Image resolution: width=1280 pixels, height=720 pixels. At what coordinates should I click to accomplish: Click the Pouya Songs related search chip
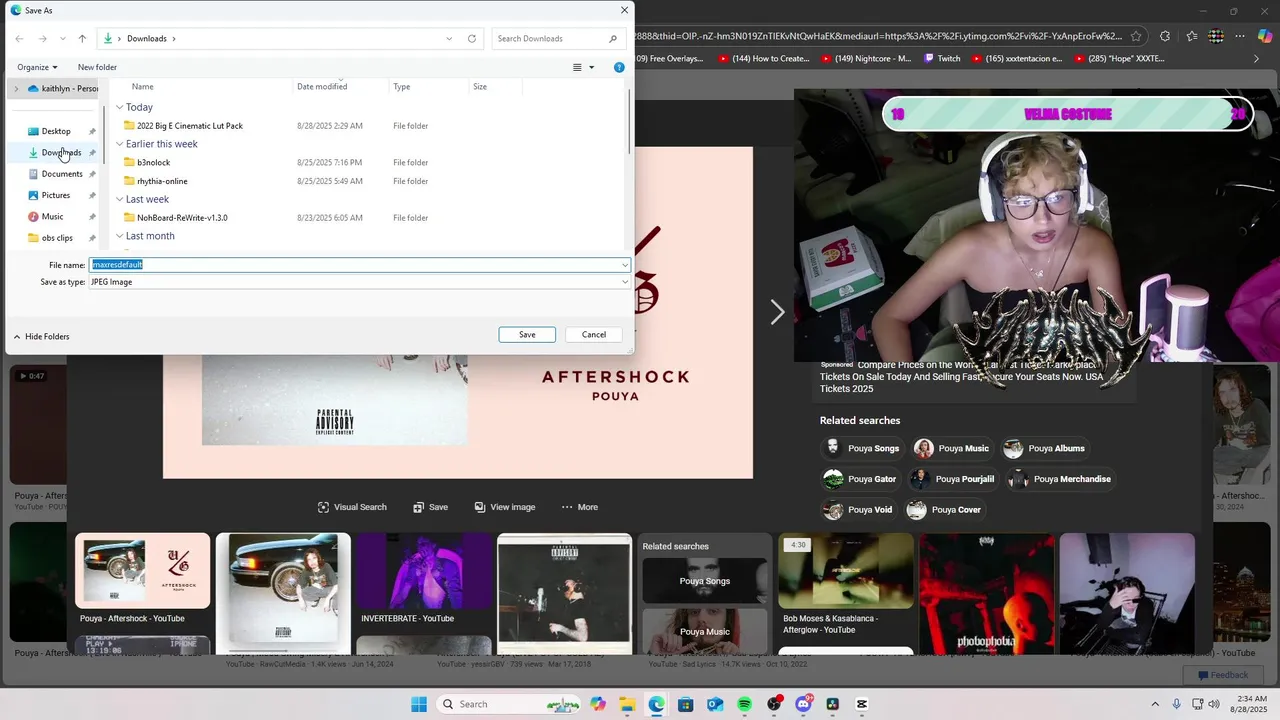[862, 448]
